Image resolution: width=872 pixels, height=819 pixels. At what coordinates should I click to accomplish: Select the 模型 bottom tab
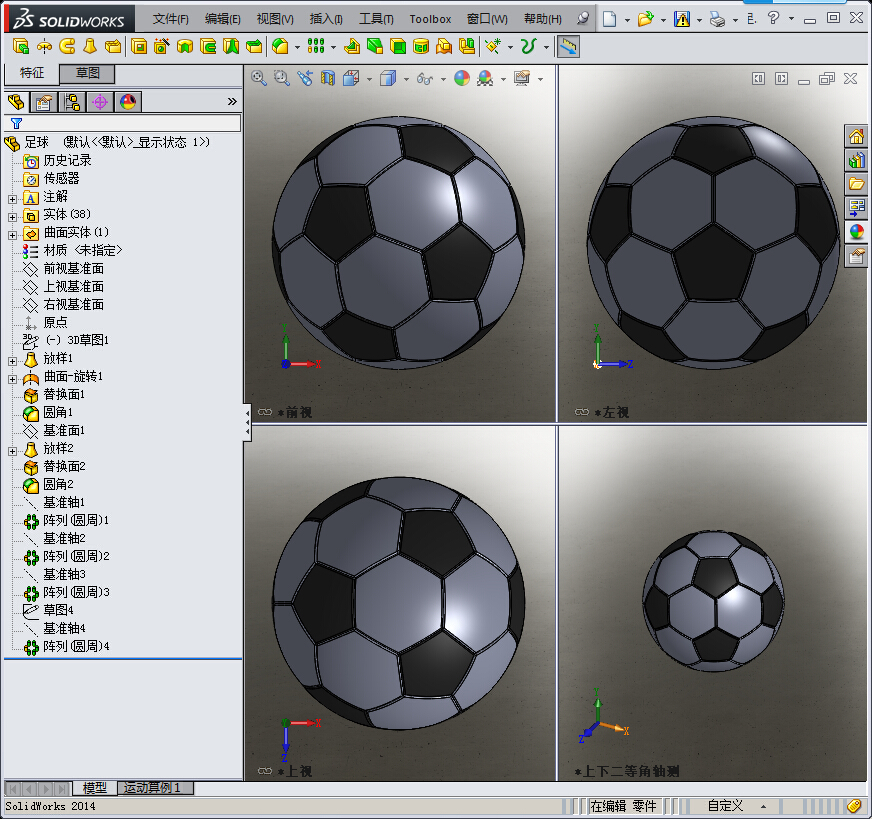[95, 788]
